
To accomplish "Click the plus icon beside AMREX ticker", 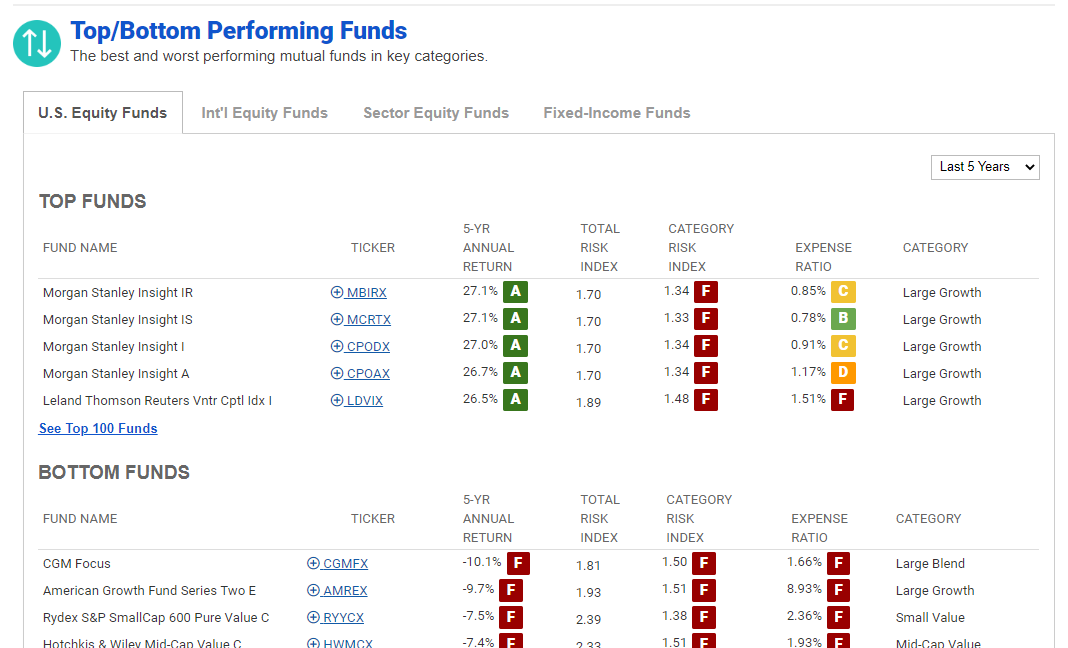I will (313, 590).
